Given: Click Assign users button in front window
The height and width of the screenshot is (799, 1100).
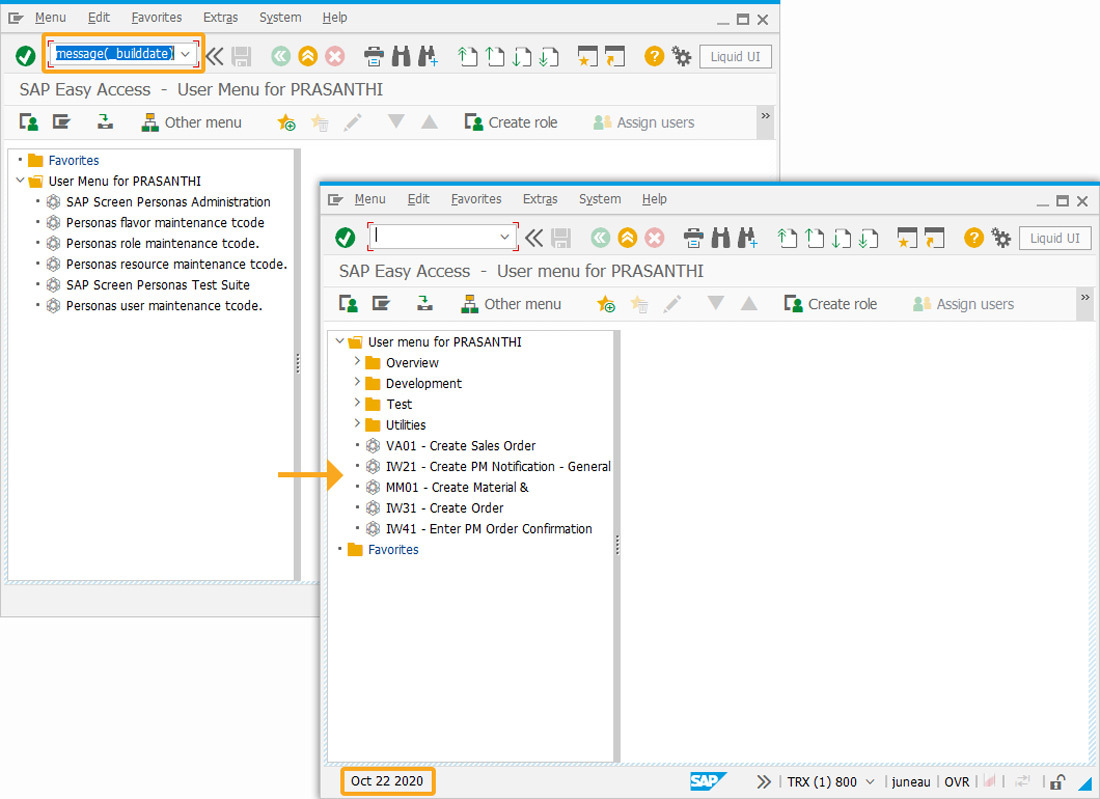Looking at the screenshot, I should click(x=963, y=304).
